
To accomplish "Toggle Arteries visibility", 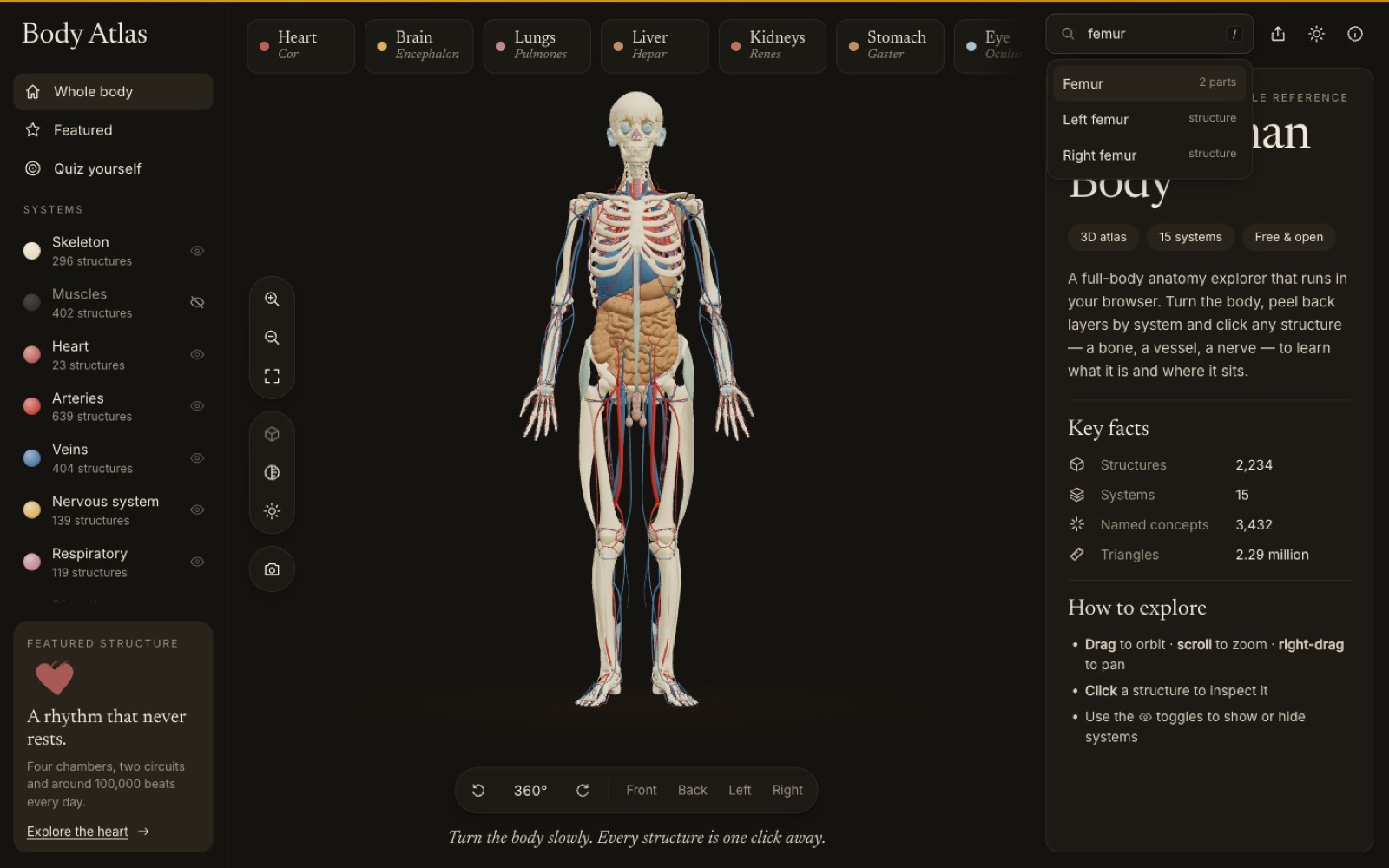I will pyautogui.click(x=197, y=406).
